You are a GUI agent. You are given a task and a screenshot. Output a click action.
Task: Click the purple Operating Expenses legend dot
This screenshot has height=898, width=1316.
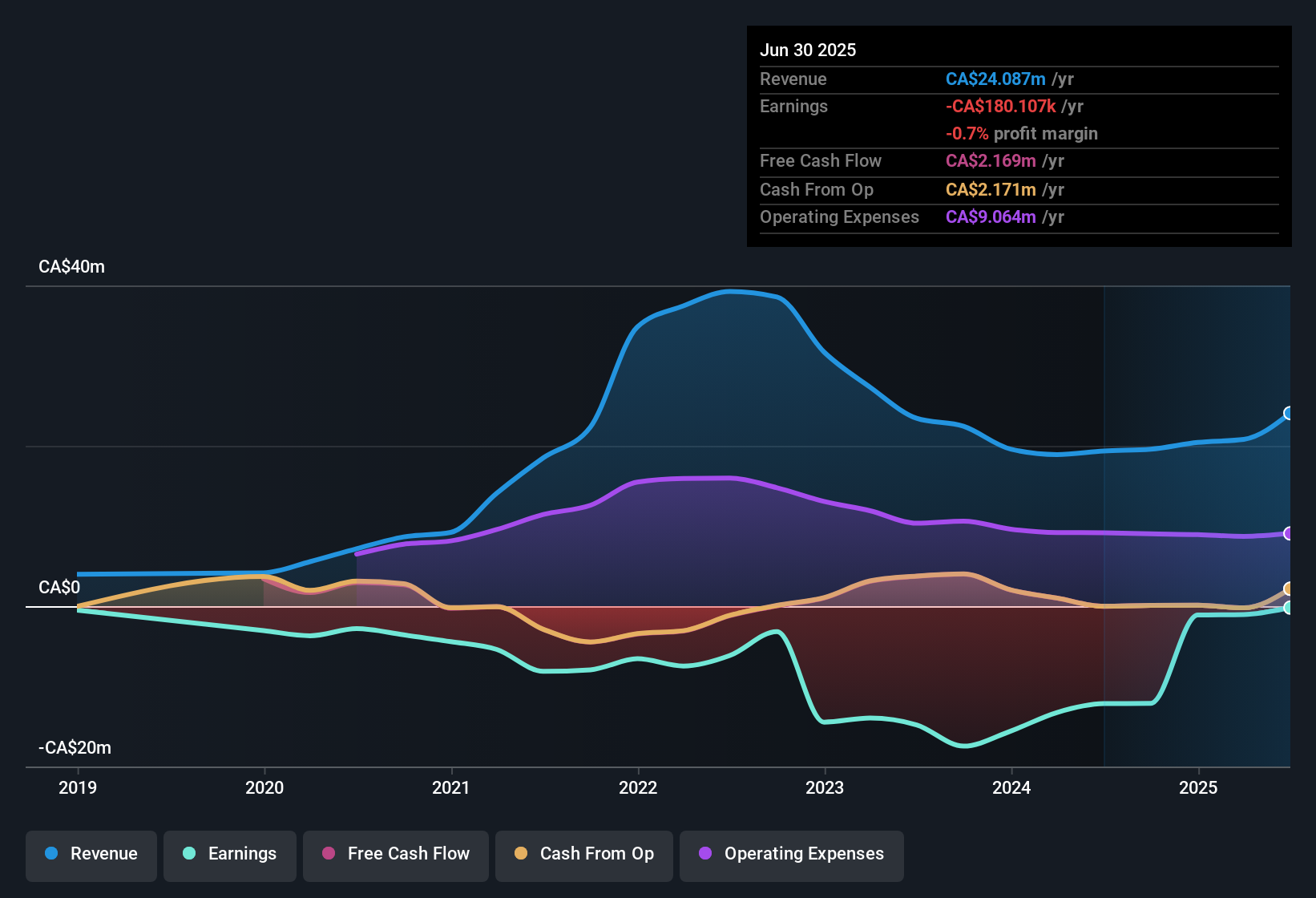705,854
